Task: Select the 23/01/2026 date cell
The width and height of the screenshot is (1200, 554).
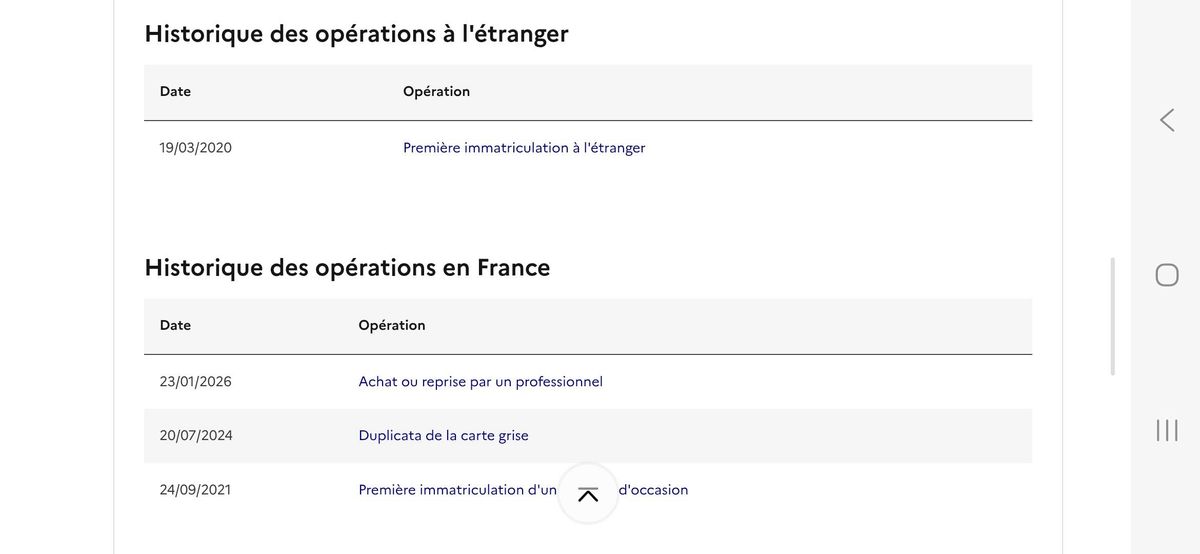Action: [195, 382]
